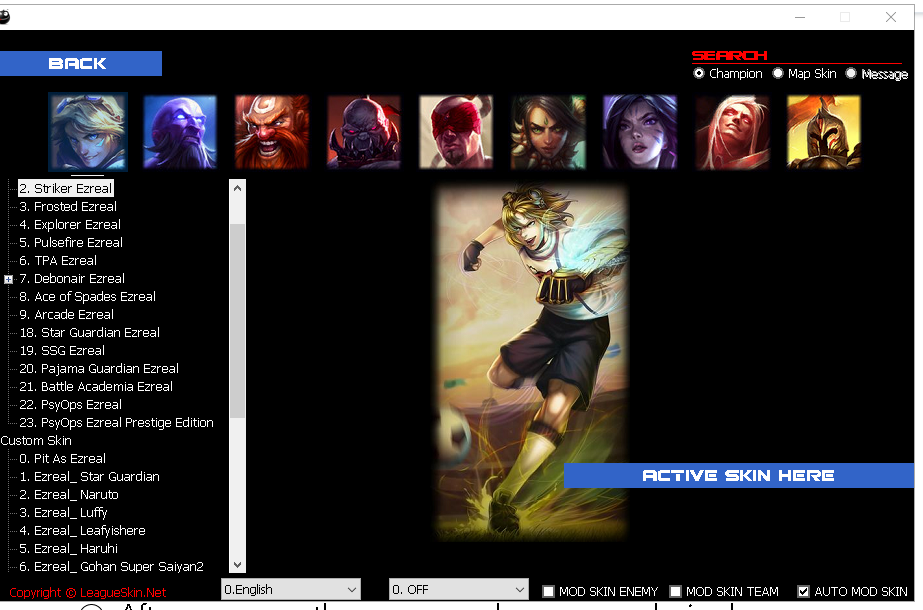Select the Ezreal champion portrait

point(88,132)
